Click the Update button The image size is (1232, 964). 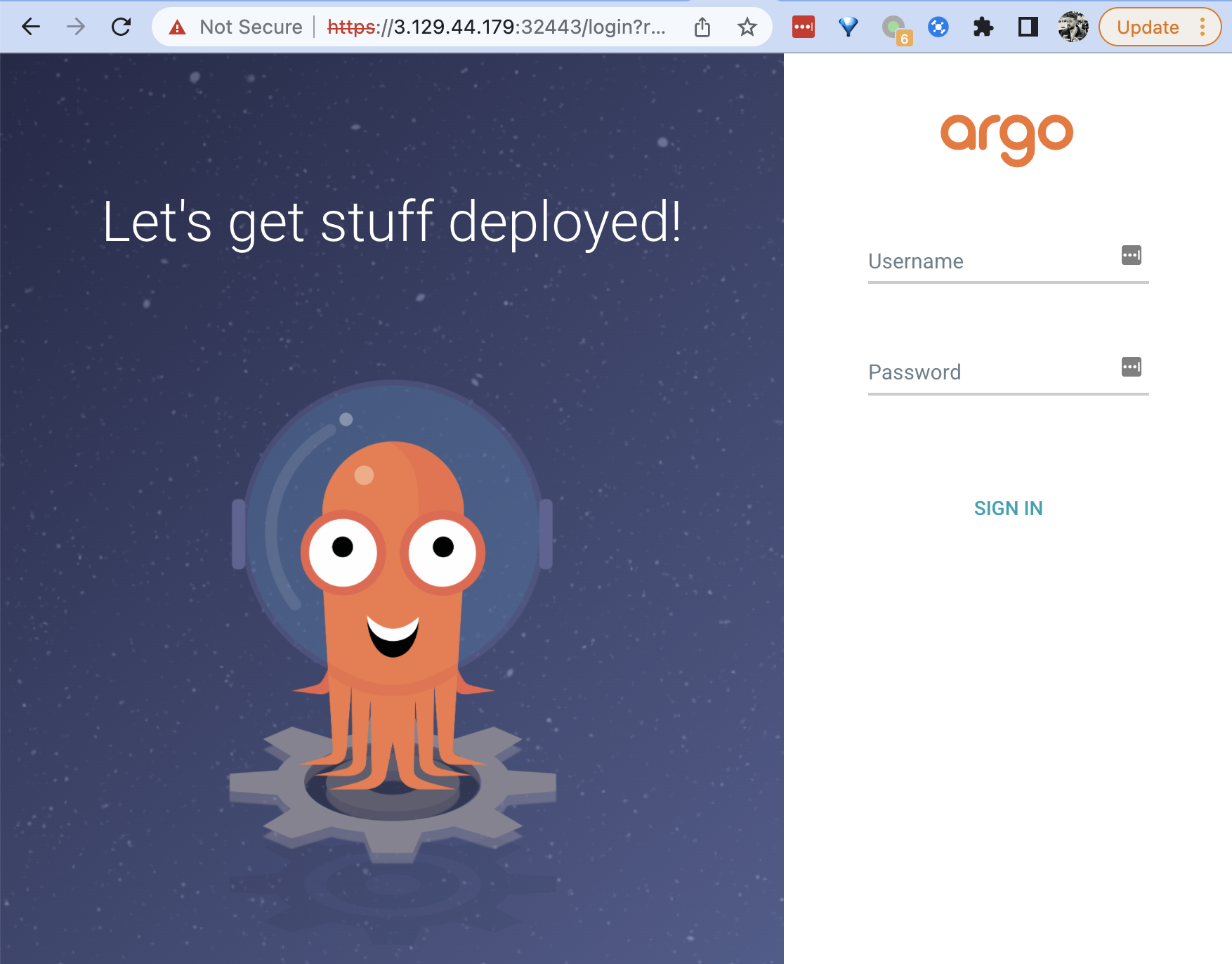[1148, 27]
